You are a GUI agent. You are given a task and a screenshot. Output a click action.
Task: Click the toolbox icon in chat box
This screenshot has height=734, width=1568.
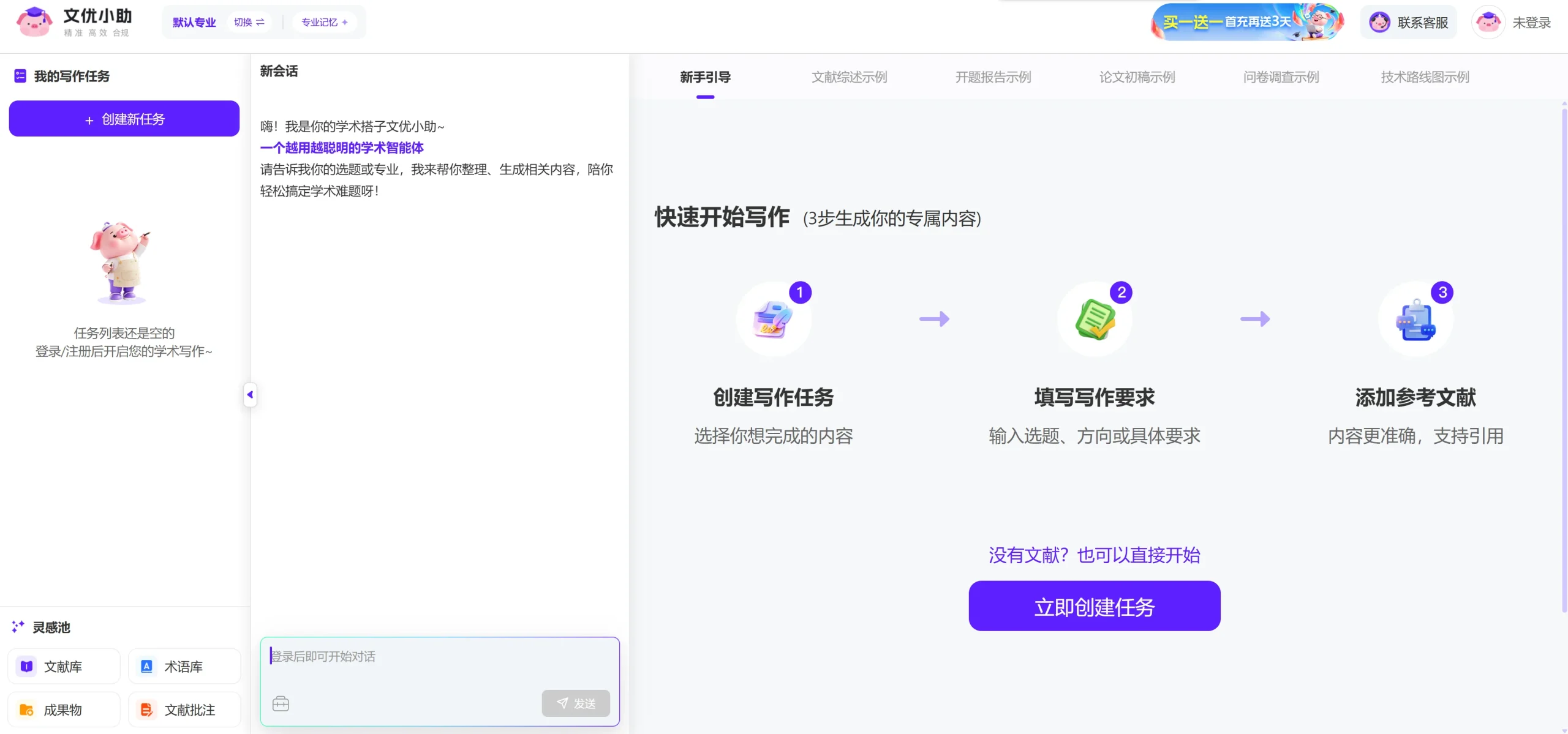pyautogui.click(x=281, y=703)
